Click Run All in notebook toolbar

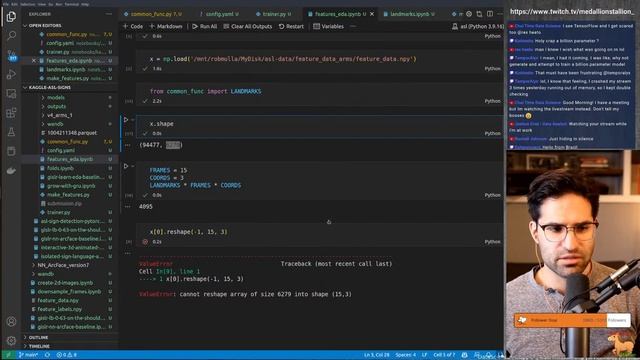[204, 26]
